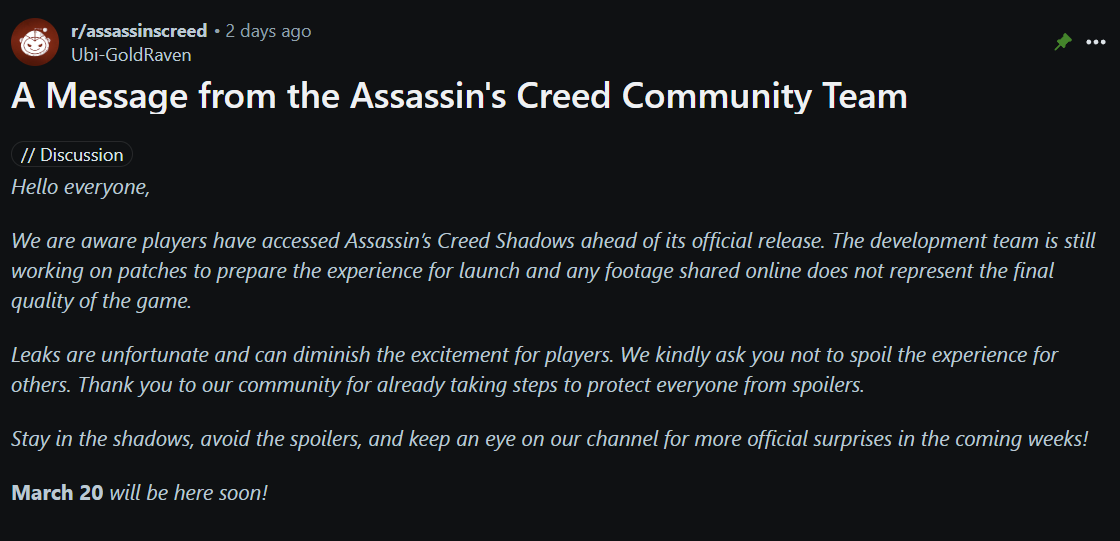Click the 'will be here soon!' text
The width and height of the screenshot is (1120, 541).
(189, 493)
